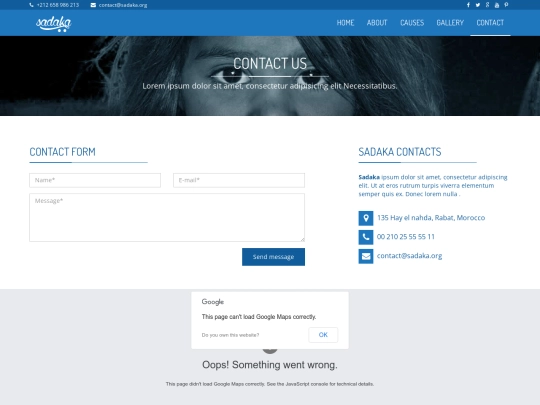Image resolution: width=540 pixels, height=405 pixels.
Task: Click the blue phone contact icon
Action: click(x=366, y=237)
